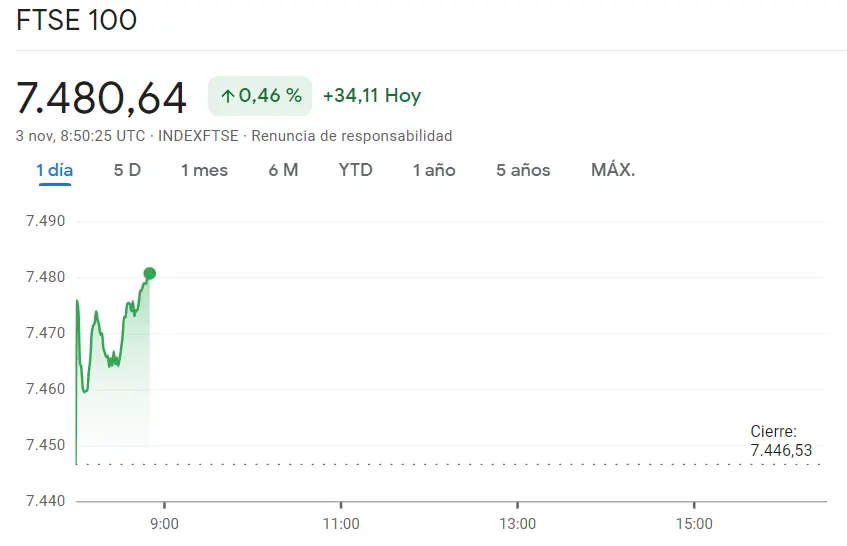This screenshot has height=546, width=847.
Task: Switch to the 1 año tab
Action: click(x=434, y=170)
